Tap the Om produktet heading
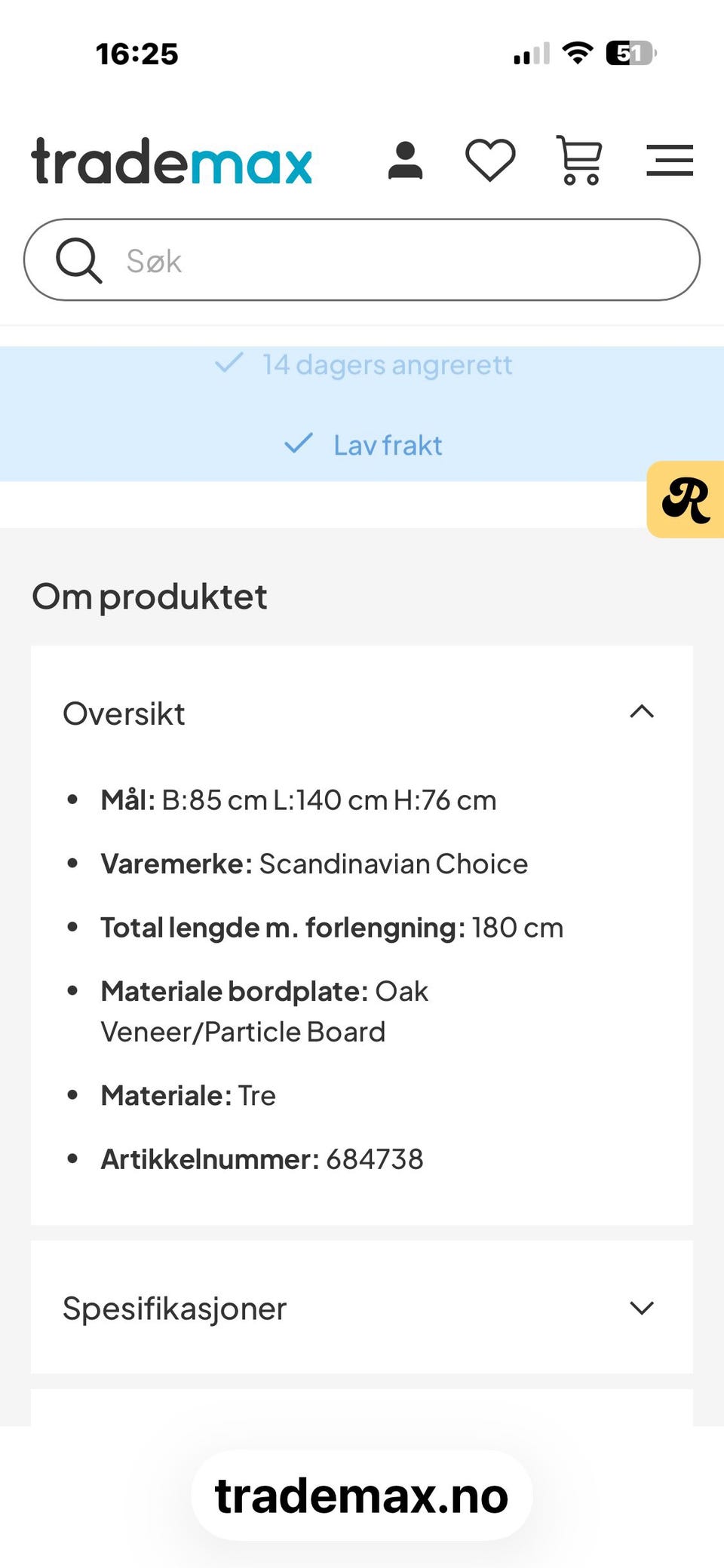The width and height of the screenshot is (724, 1568). coord(149,597)
